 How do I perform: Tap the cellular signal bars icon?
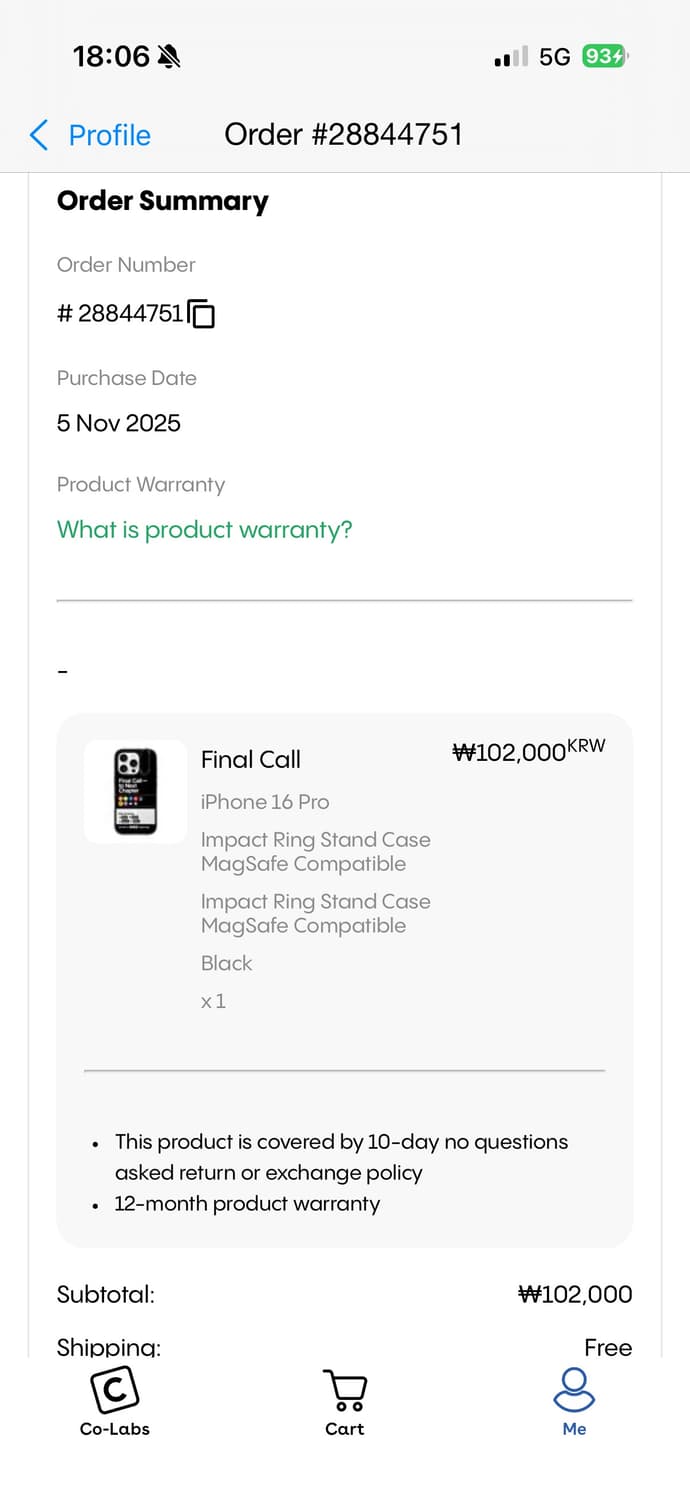(511, 58)
